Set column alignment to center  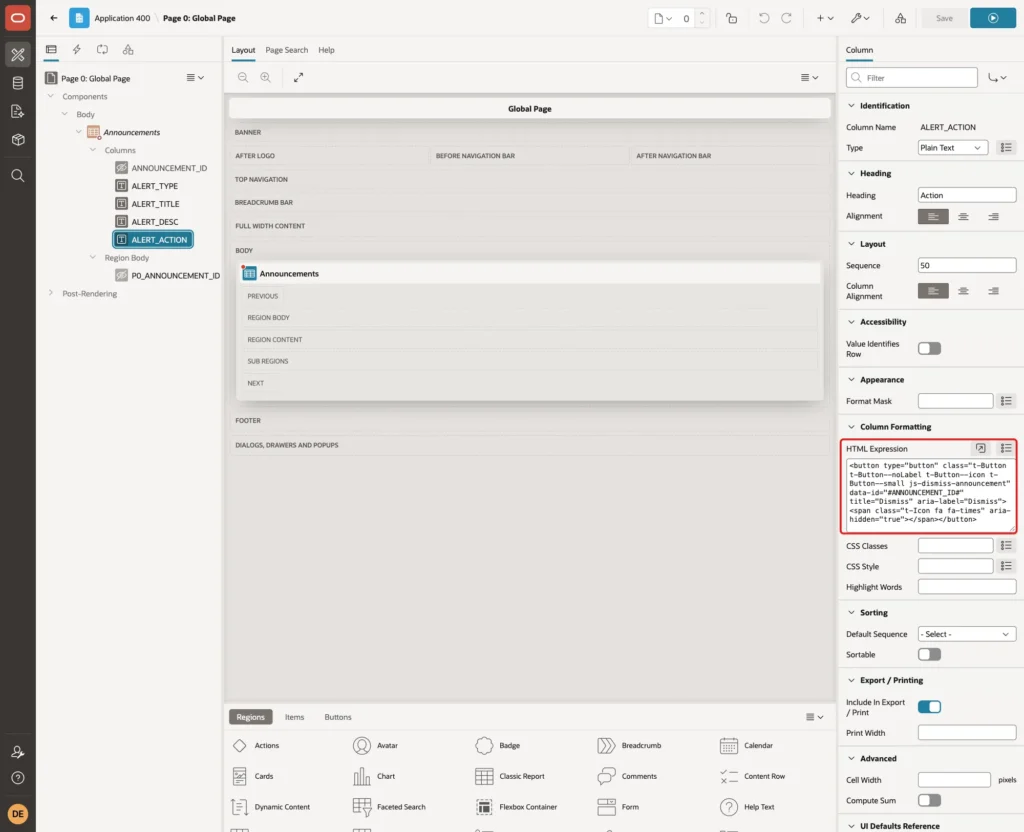point(963,291)
